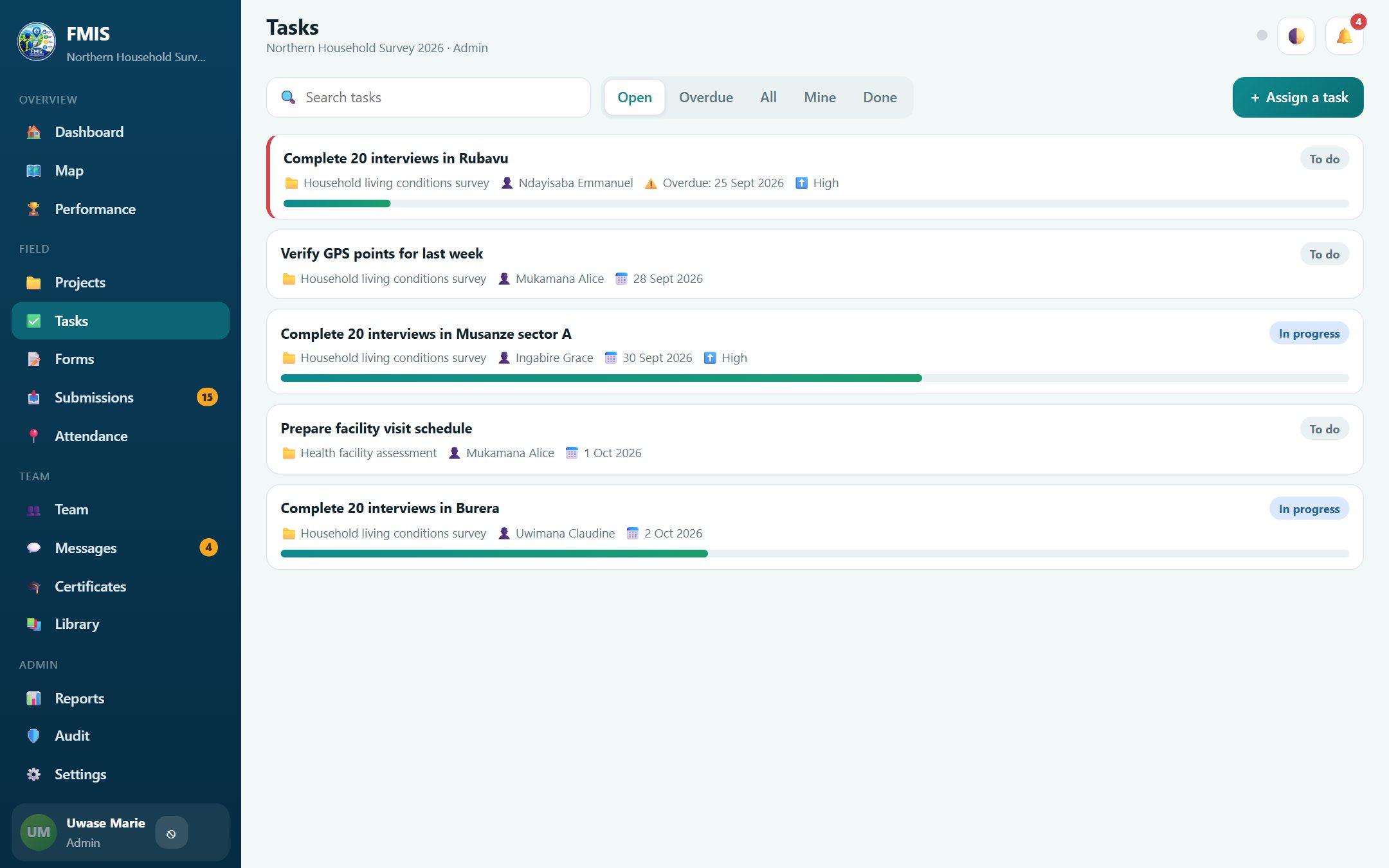The height and width of the screenshot is (868, 1389).
Task: Click the folder icon beside Health facility assessment
Action: click(x=289, y=453)
